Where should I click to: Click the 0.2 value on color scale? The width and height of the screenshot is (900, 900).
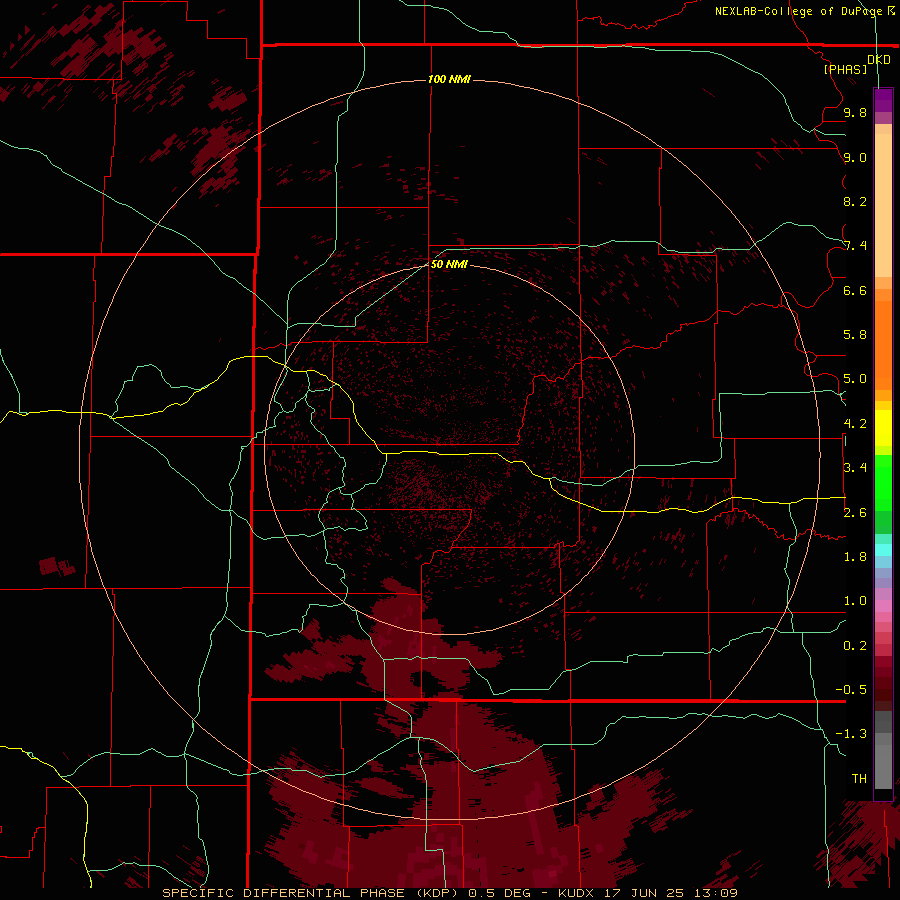(x=855, y=646)
